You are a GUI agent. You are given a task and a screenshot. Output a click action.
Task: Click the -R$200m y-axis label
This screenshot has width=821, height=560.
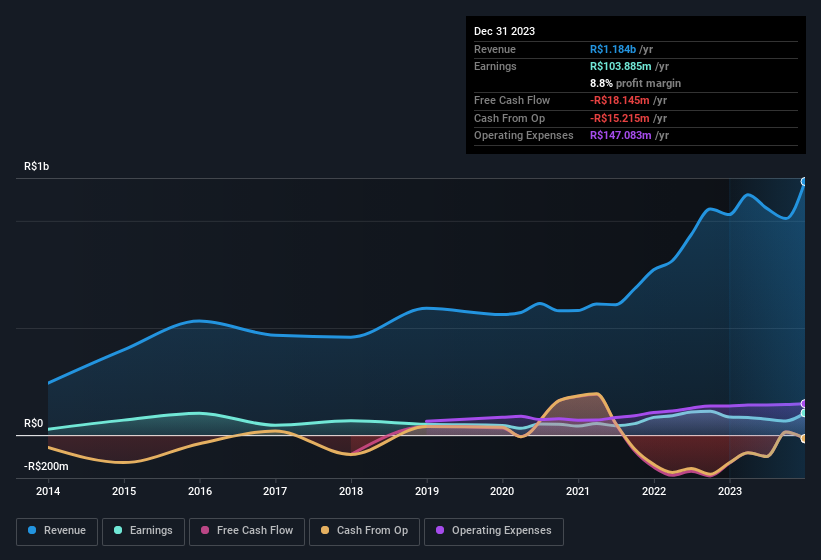point(46,466)
